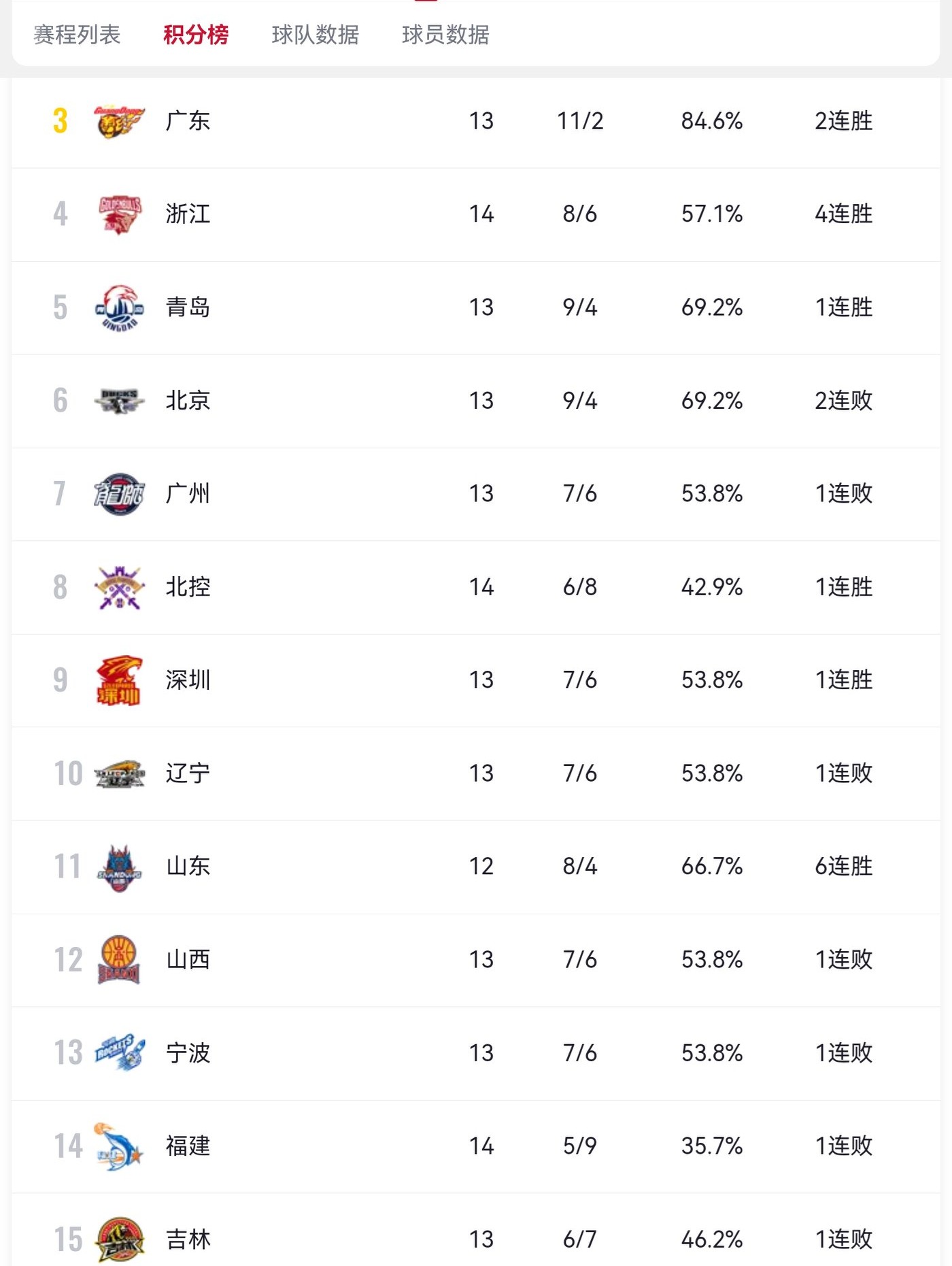Tap the 山东 team logo

119,867
